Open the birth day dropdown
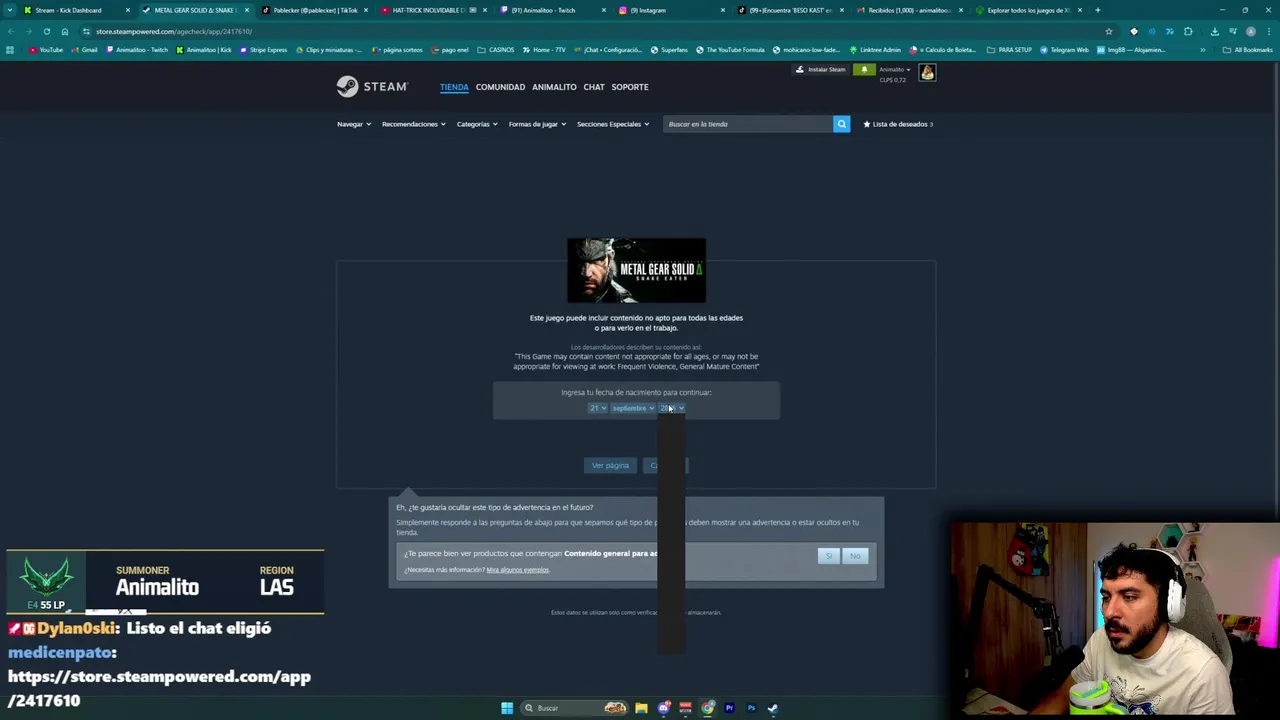 [x=597, y=408]
